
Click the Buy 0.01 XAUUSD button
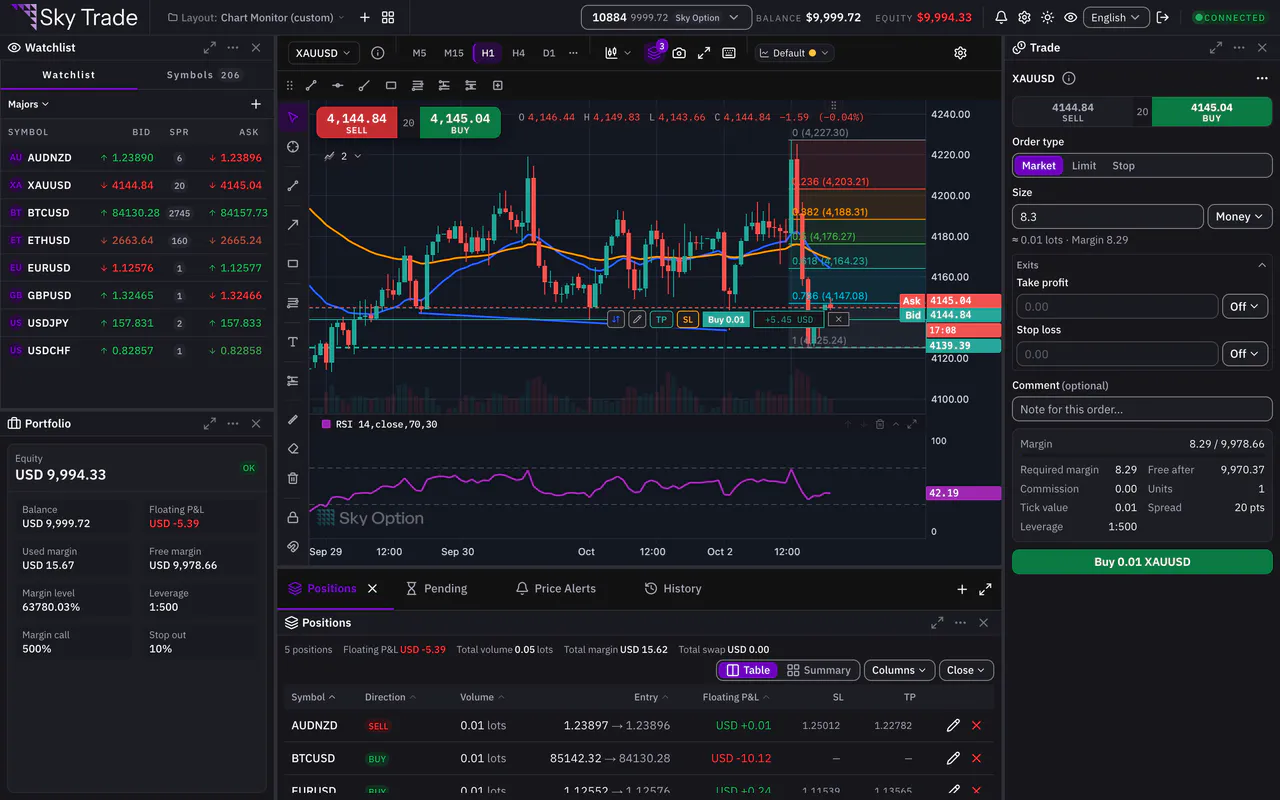pos(1142,562)
